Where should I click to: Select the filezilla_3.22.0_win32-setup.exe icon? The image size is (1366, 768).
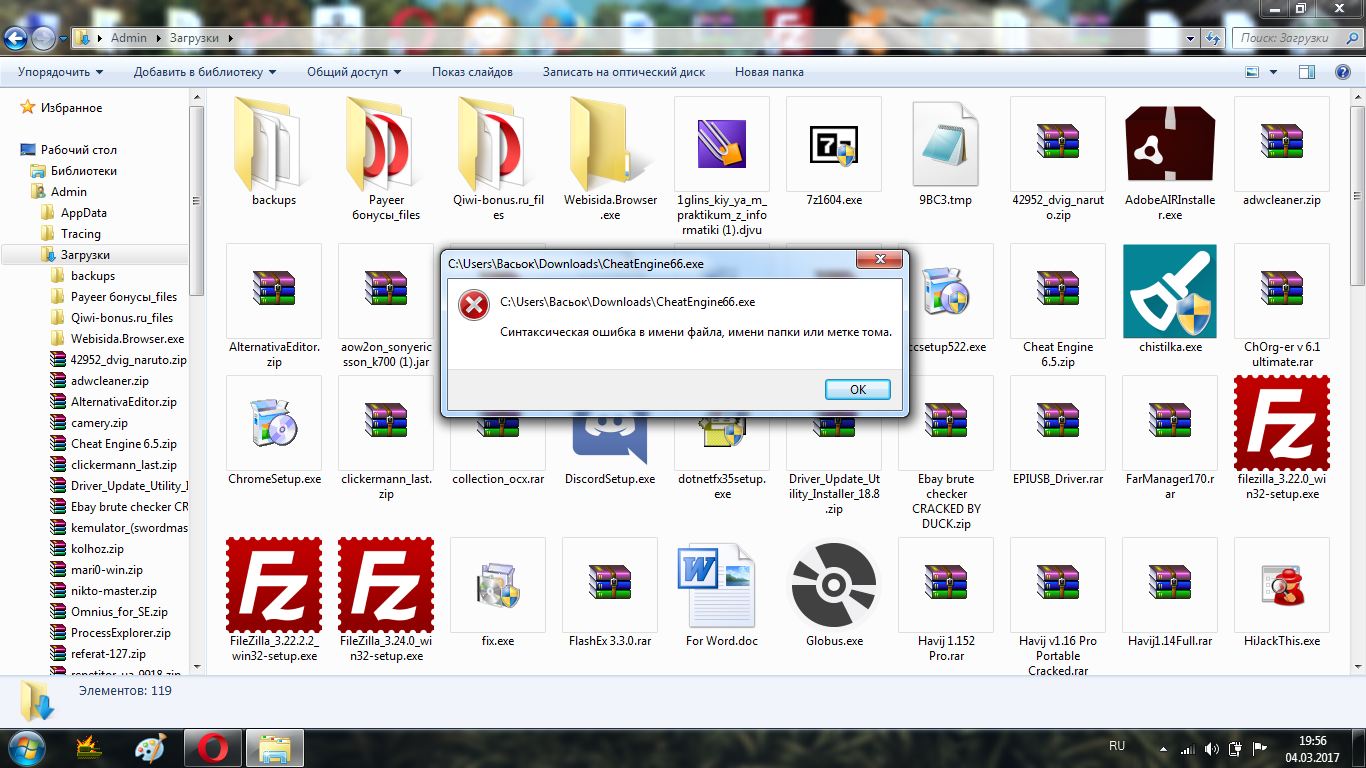1281,424
